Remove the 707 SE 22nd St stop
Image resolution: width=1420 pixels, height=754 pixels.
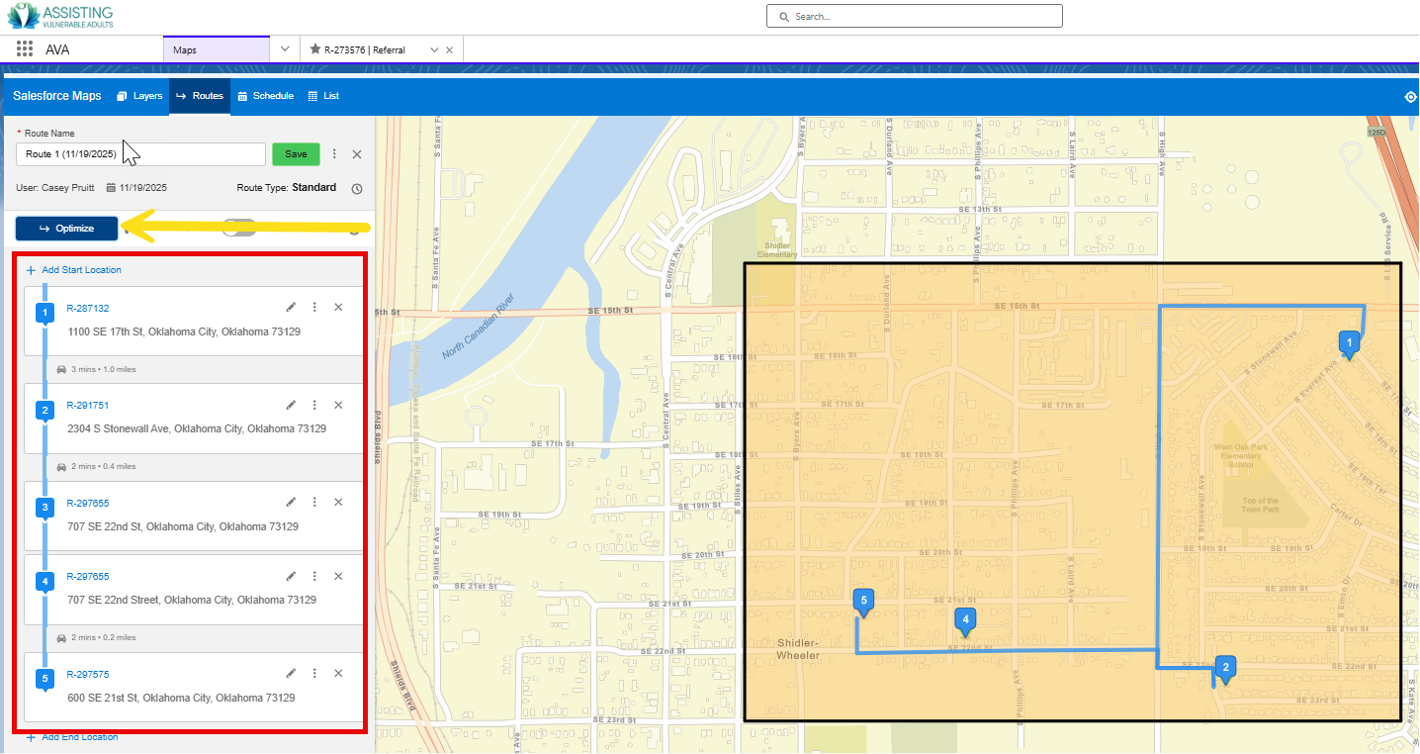point(338,502)
